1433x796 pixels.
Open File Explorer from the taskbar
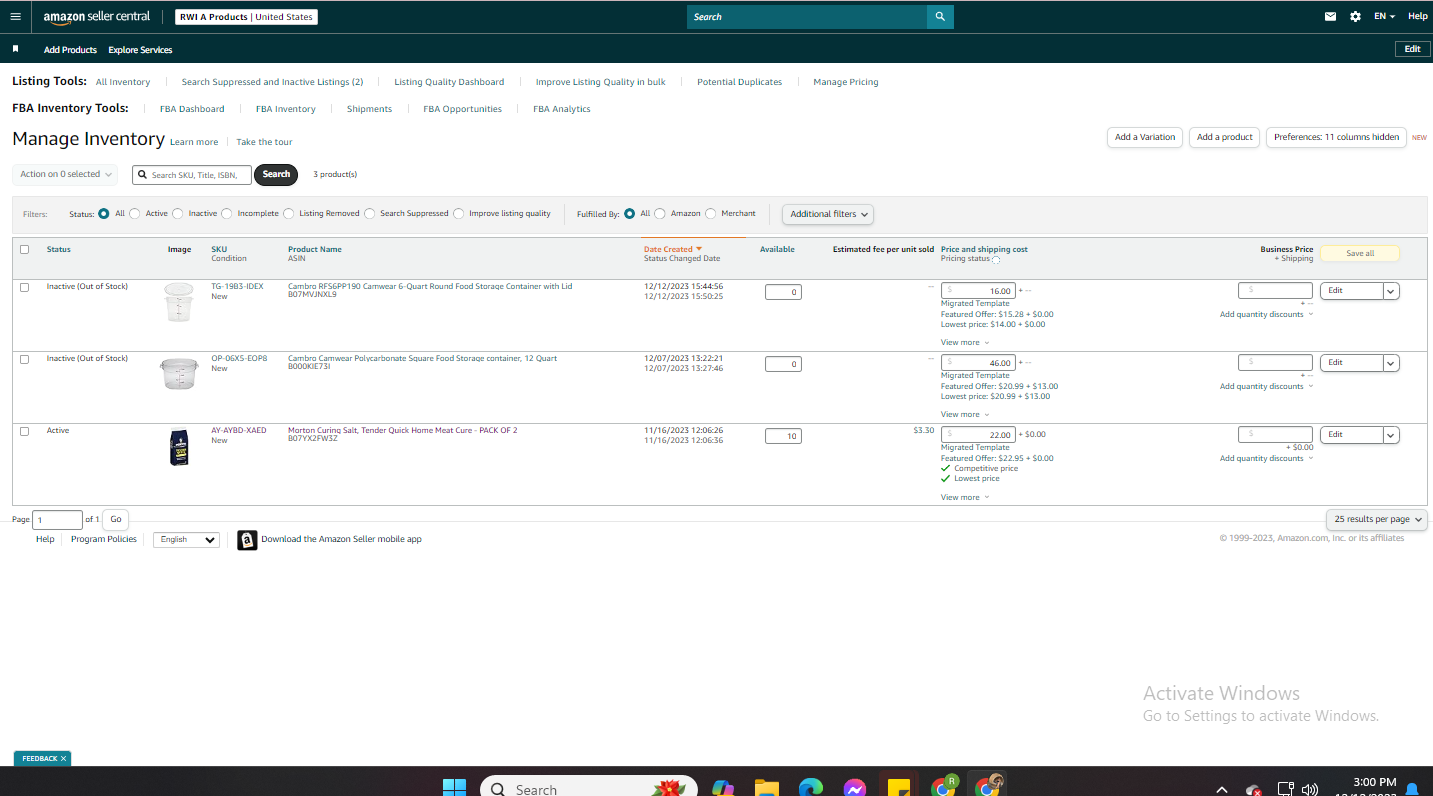pos(766,788)
